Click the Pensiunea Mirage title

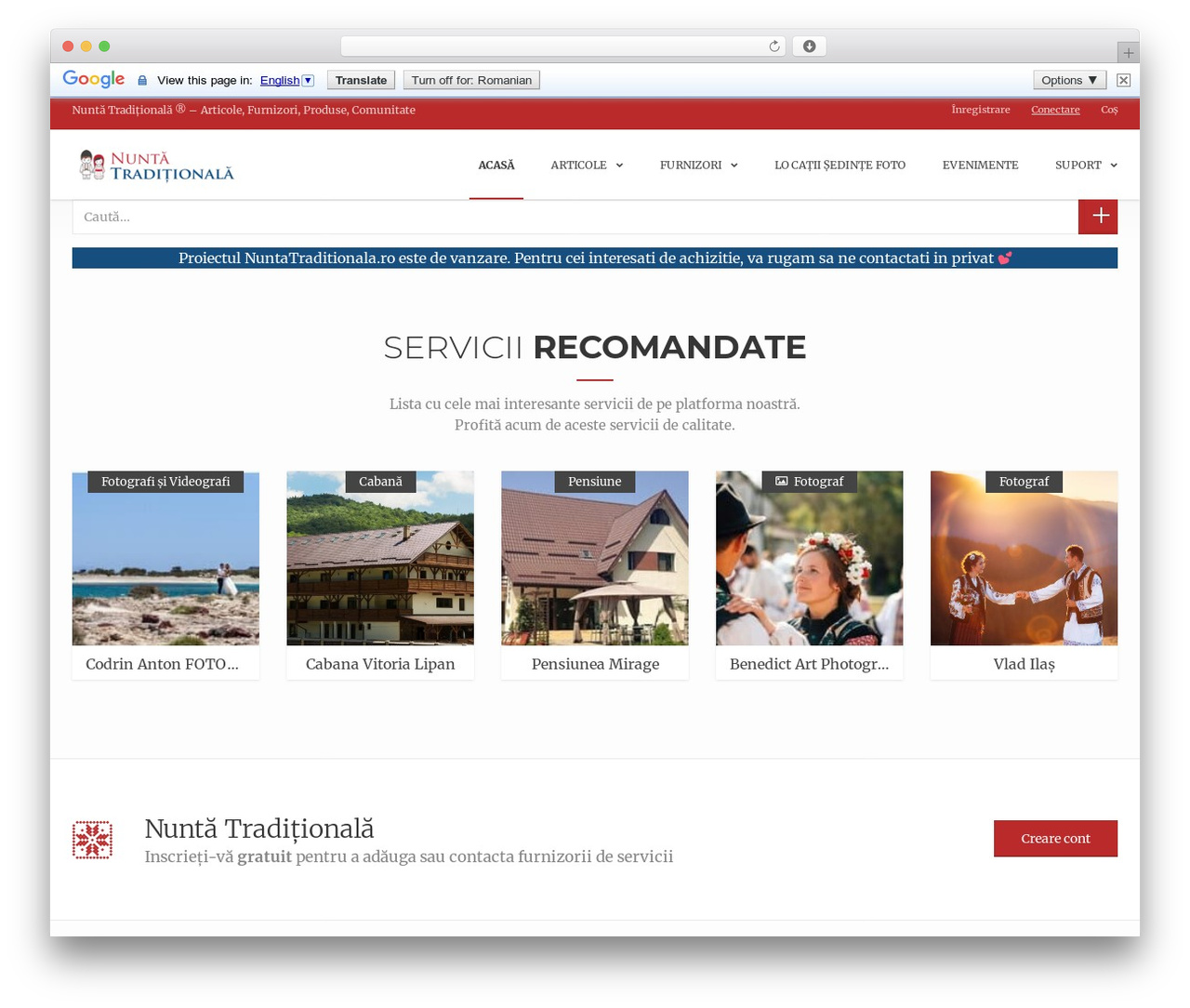coord(595,664)
